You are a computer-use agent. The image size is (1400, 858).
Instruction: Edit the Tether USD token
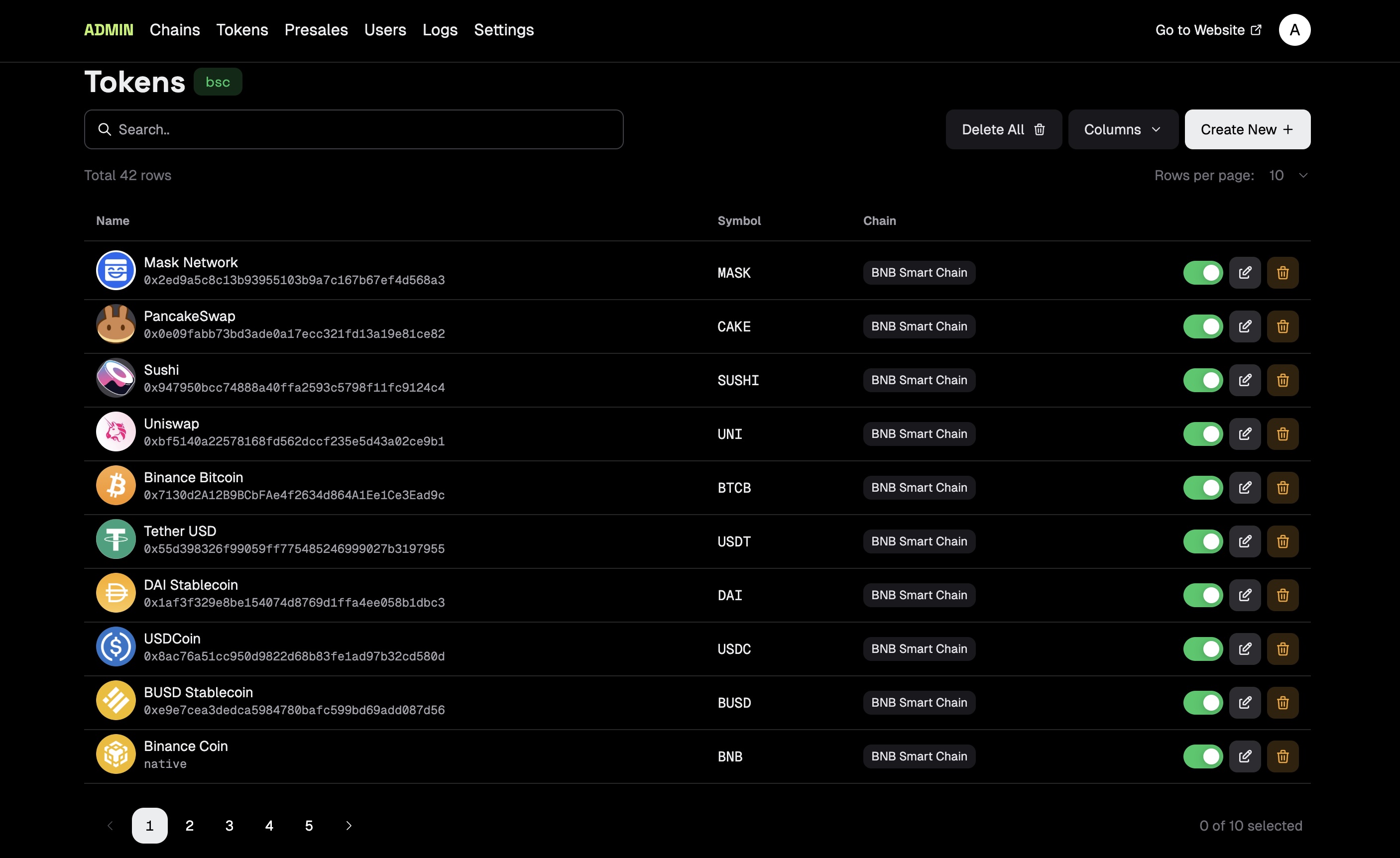click(1244, 541)
